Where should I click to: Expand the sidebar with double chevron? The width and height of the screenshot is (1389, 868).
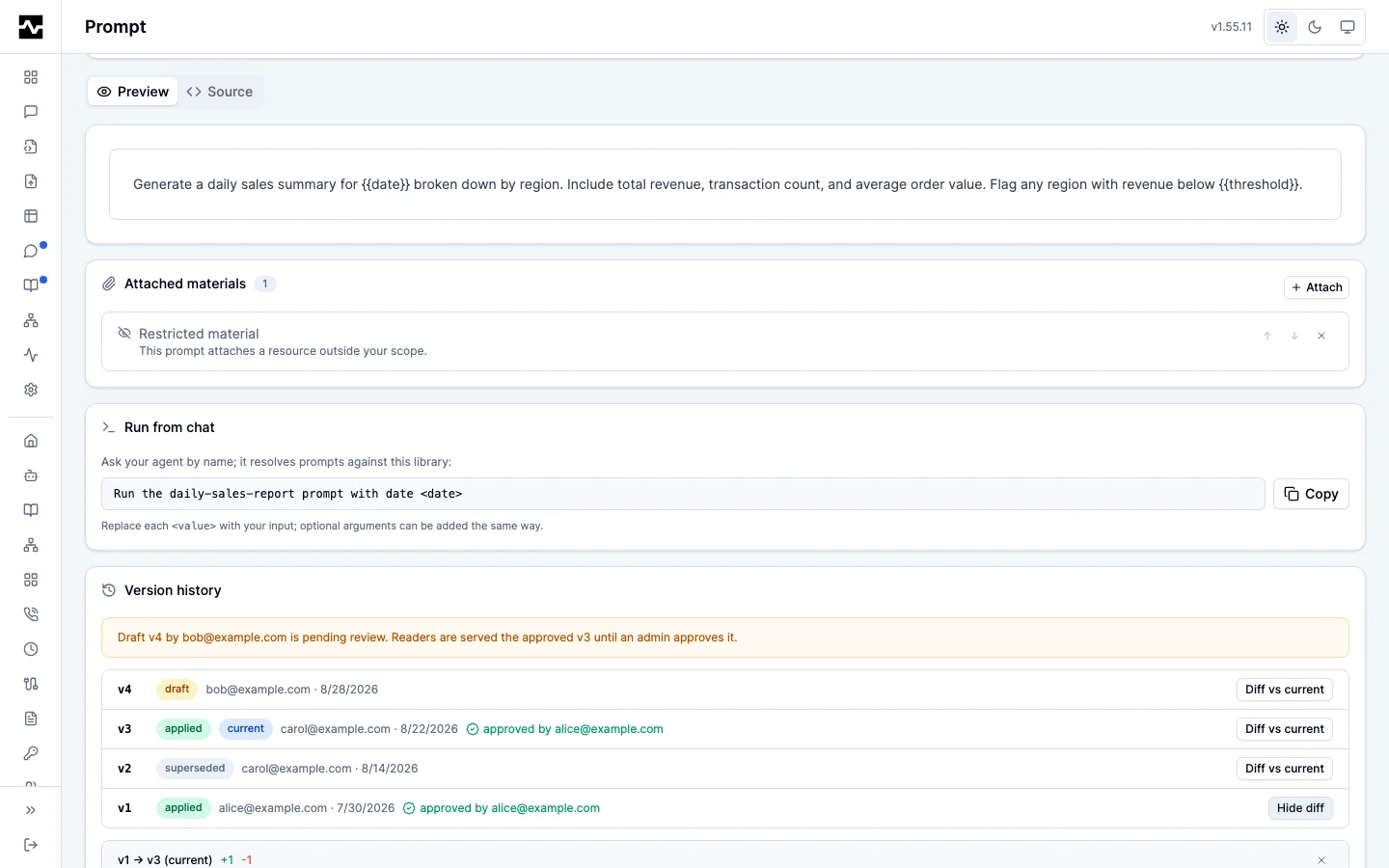point(31,810)
